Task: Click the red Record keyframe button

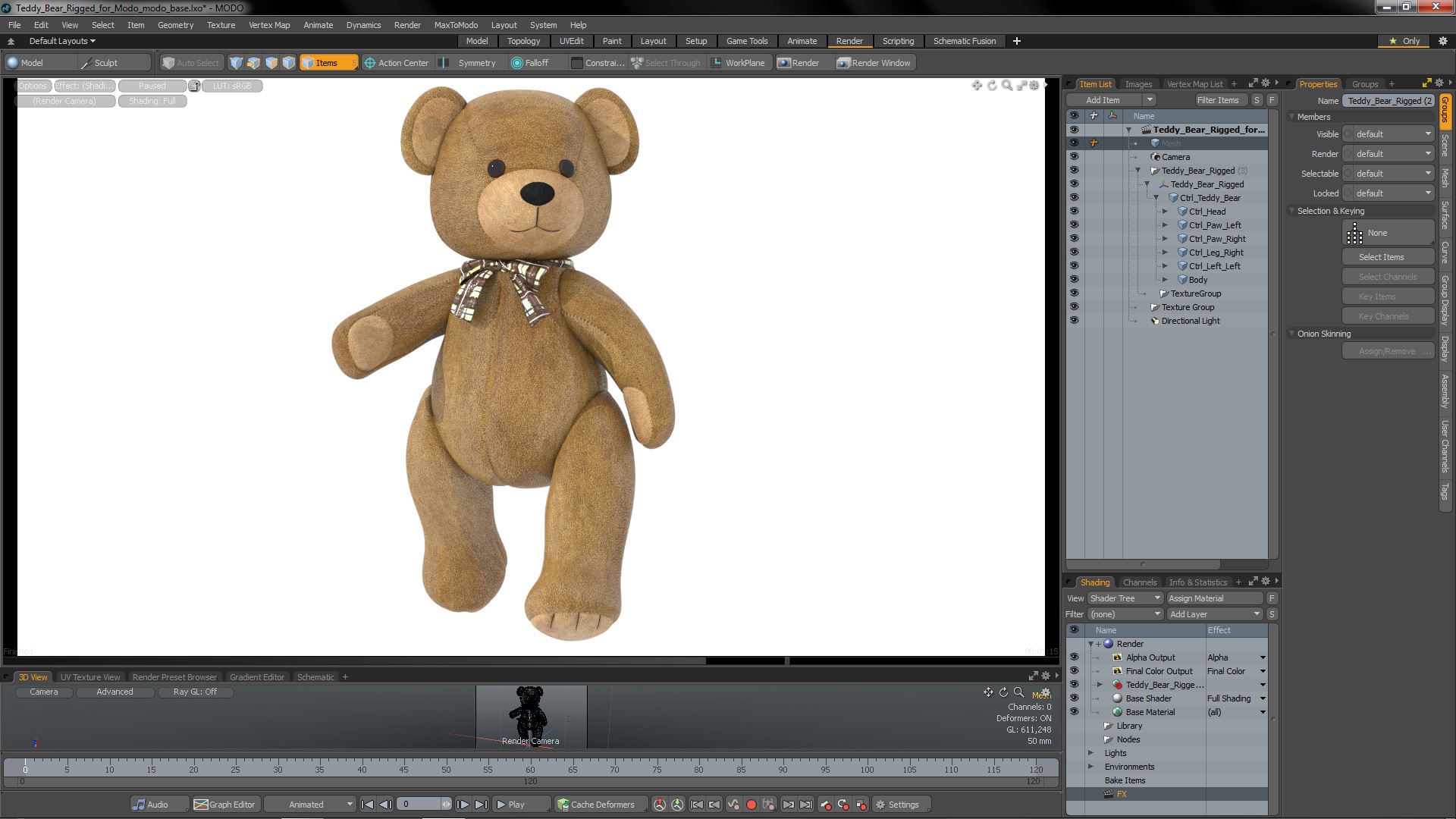Action: [752, 805]
